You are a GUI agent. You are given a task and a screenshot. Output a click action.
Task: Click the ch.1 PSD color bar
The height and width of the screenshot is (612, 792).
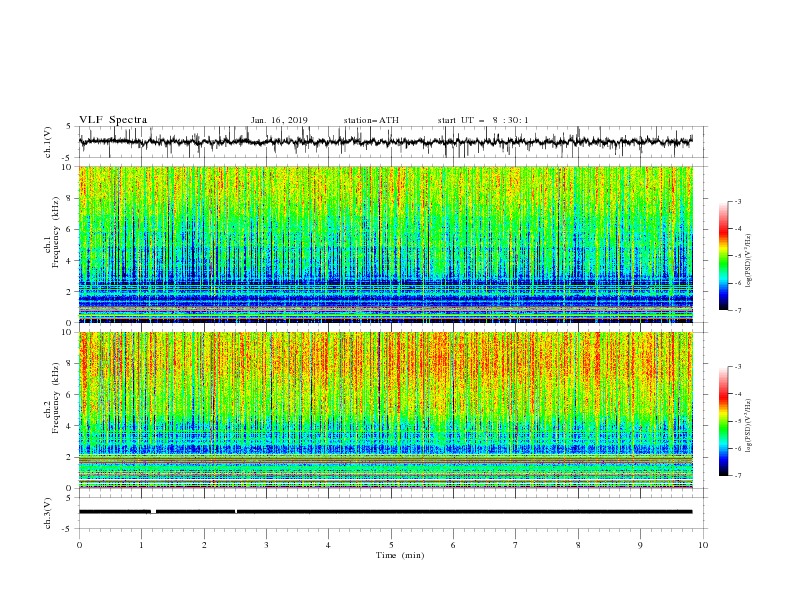724,256
